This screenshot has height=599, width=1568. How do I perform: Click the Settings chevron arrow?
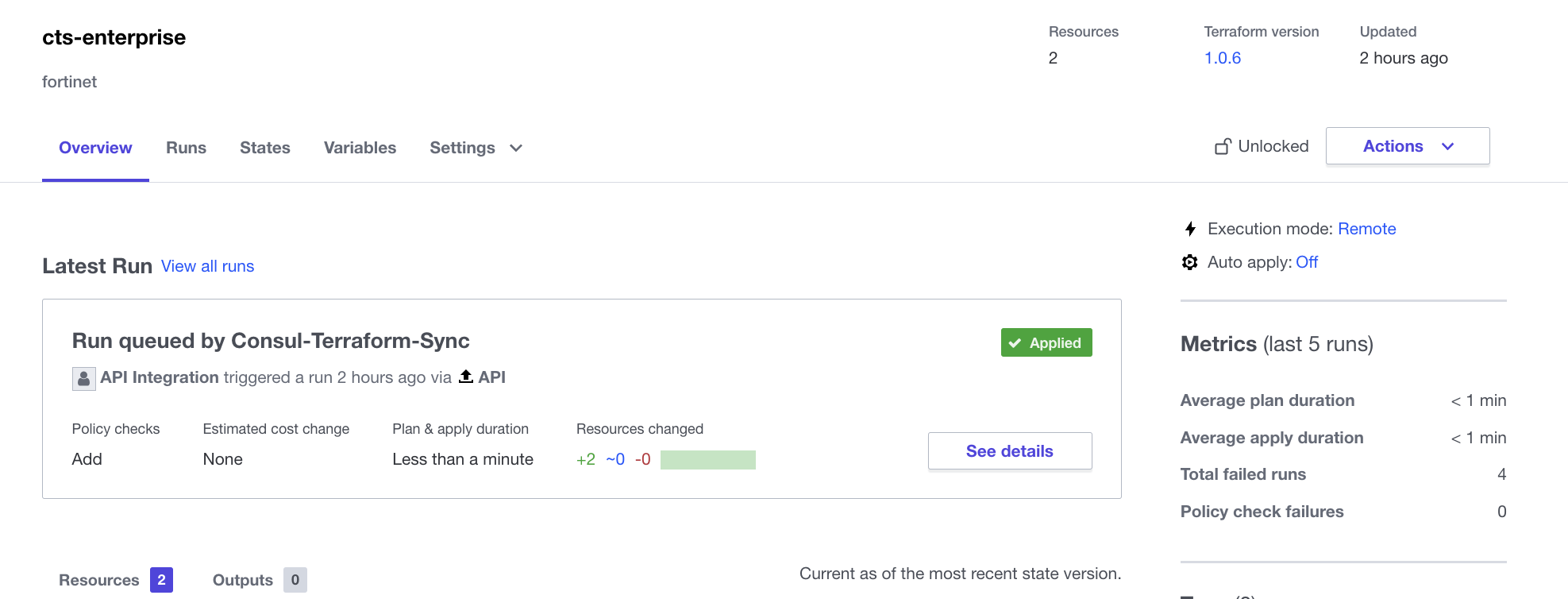tap(516, 148)
